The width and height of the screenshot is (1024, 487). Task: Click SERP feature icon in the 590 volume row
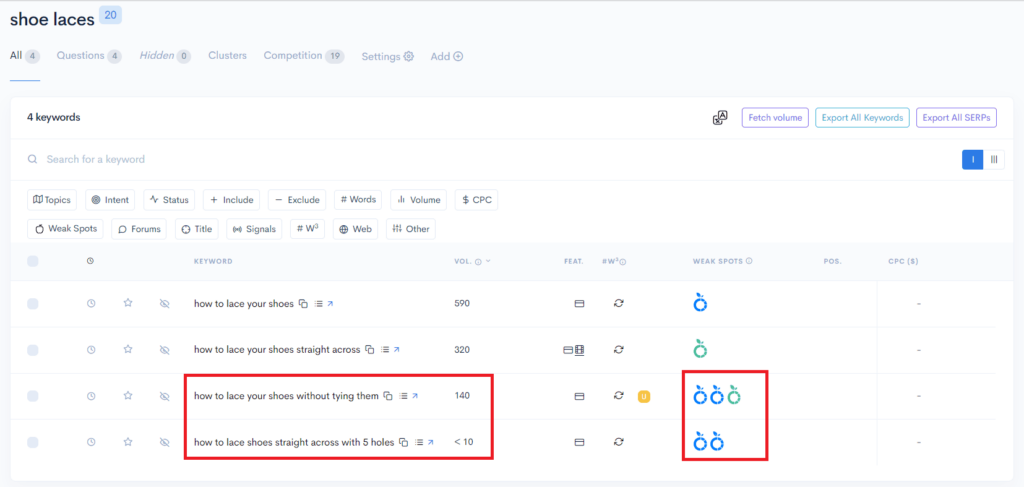click(x=579, y=304)
